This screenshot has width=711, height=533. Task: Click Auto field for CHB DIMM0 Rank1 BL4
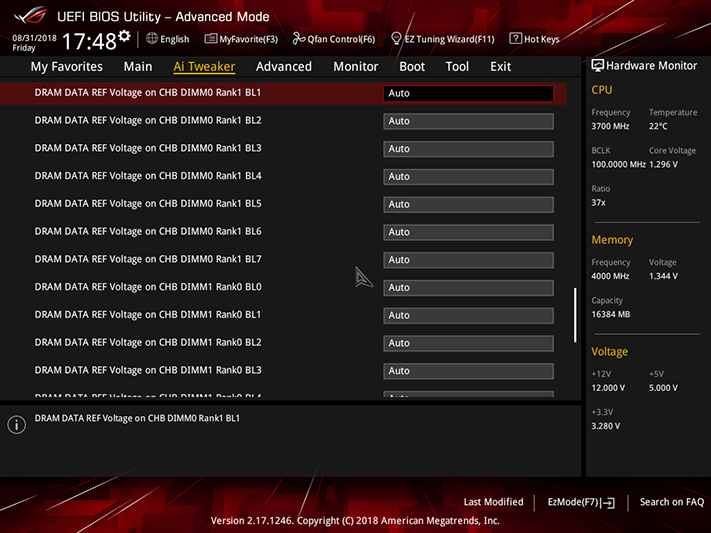[468, 176]
